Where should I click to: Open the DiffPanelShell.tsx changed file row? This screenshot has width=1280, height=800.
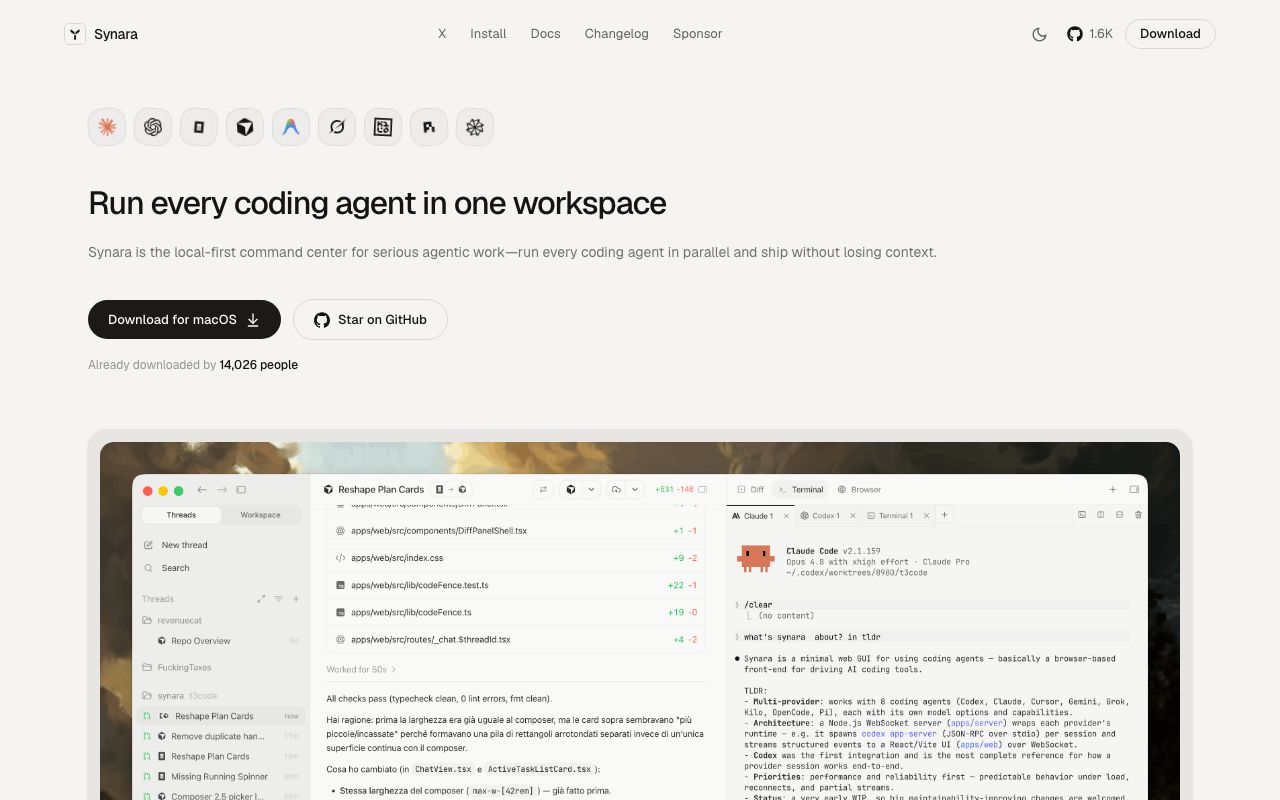tap(516, 531)
